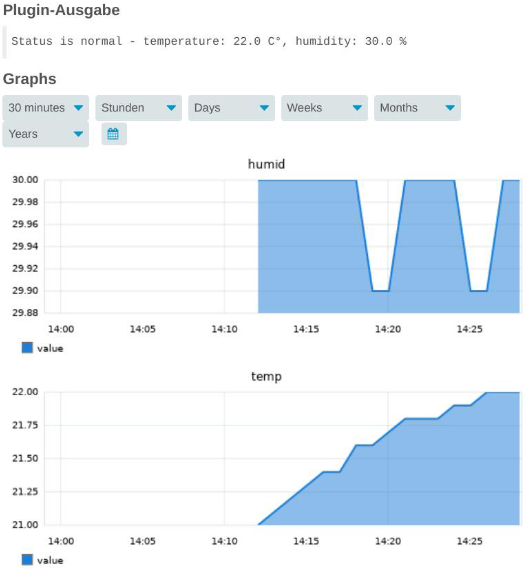Viewport: 531px width, 573px height.
Task: Click the value legend label under temp graph
Action: (x=50, y=560)
